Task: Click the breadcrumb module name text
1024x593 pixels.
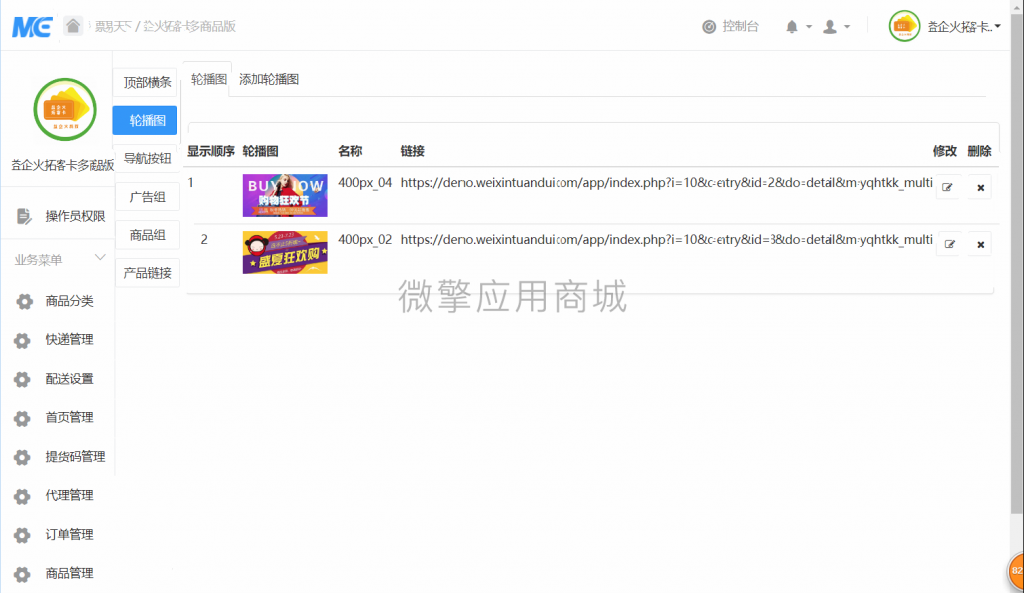Action: point(189,27)
